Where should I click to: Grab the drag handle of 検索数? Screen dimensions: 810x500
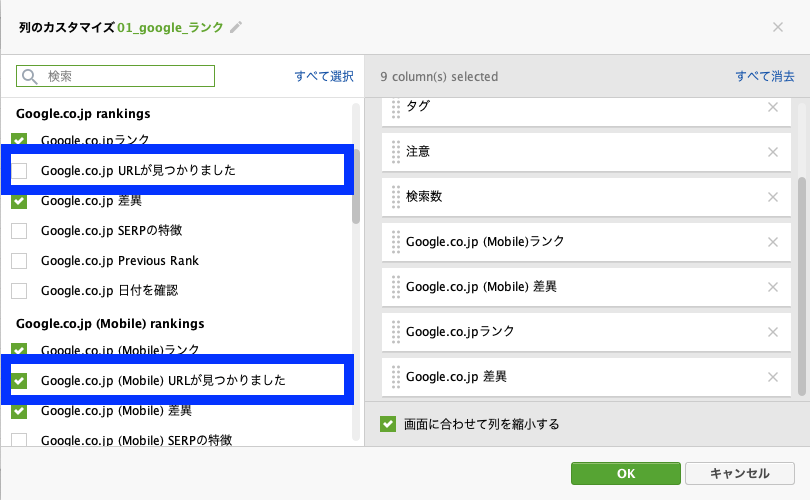point(396,197)
